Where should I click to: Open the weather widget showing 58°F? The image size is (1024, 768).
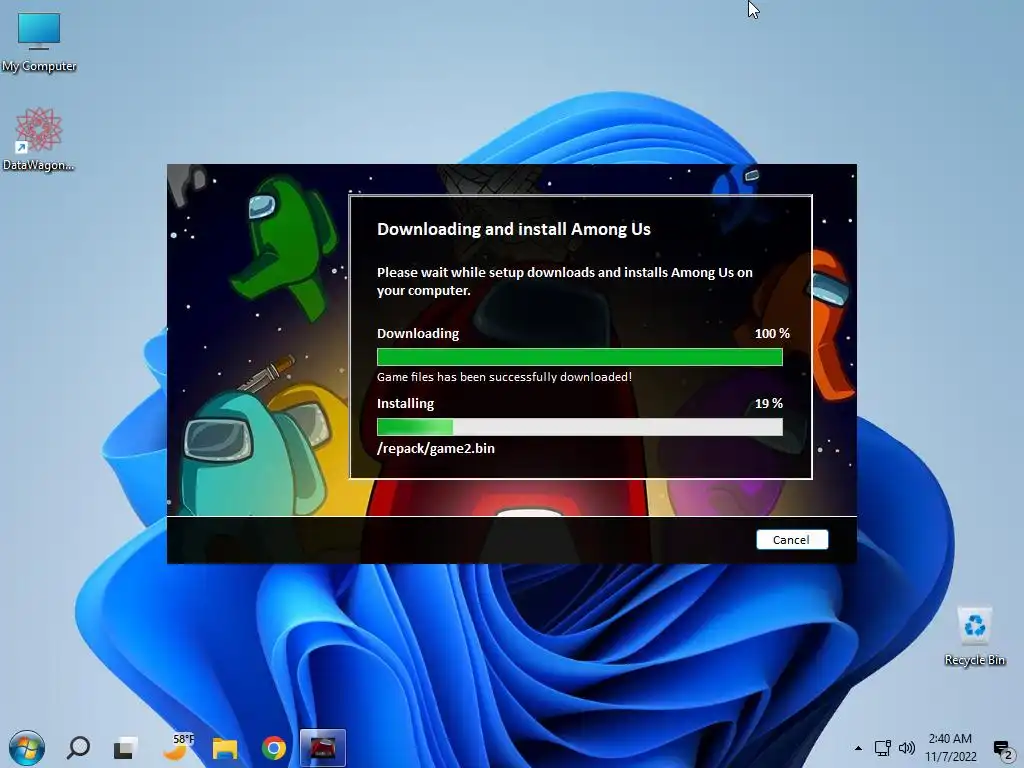coord(178,748)
